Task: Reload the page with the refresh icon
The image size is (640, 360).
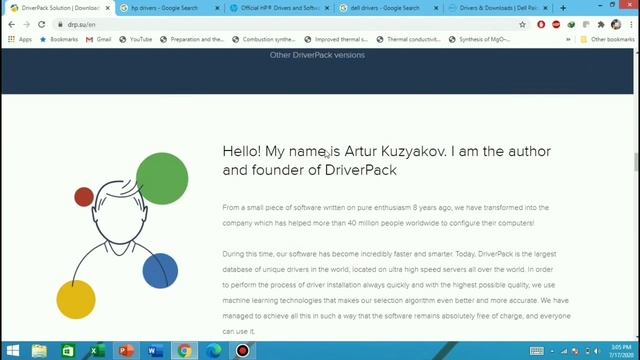Action: [x=42, y=24]
